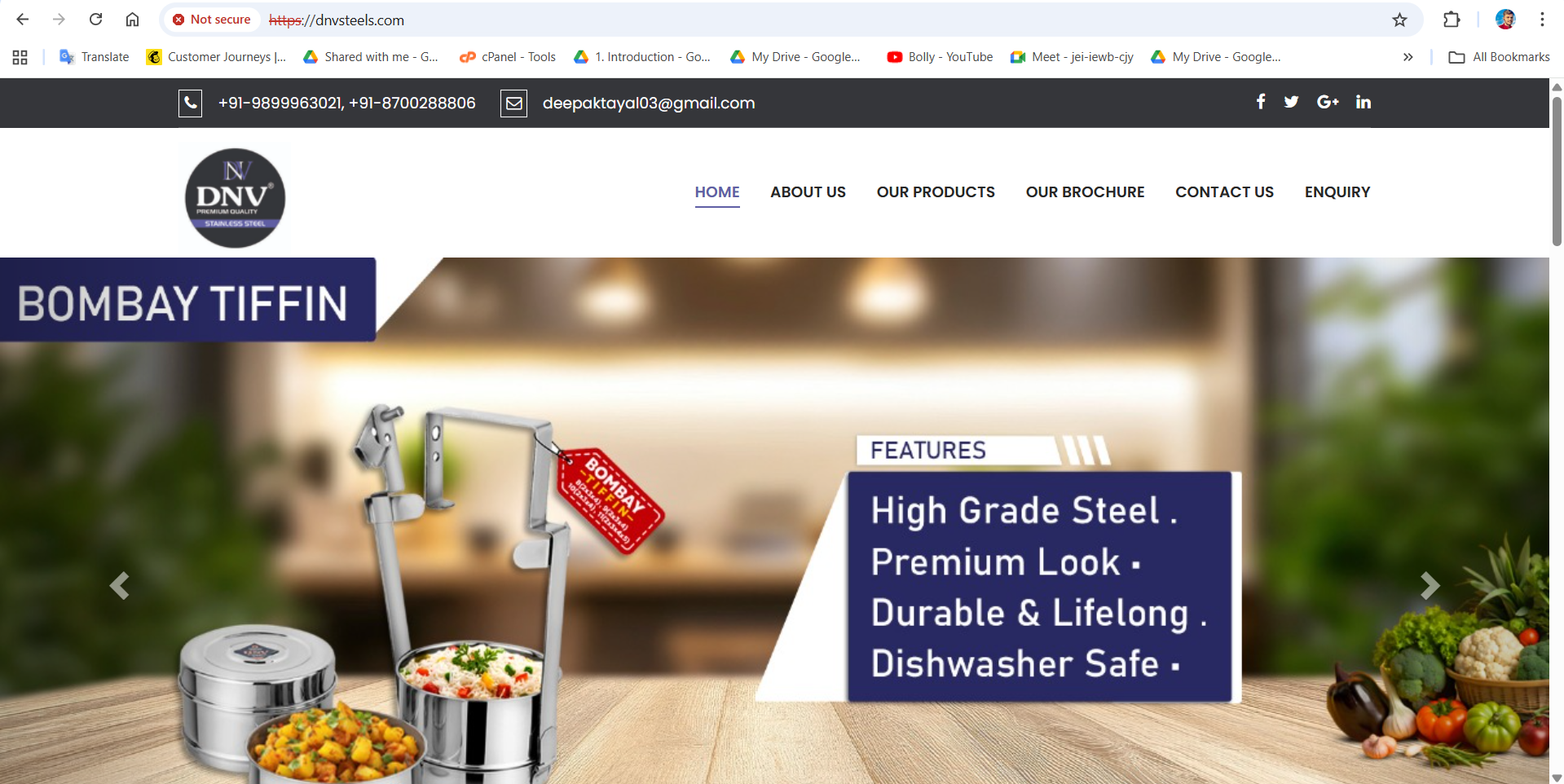Go to the ENQUIRY page
Viewport: 1564px width, 784px height.
tap(1337, 192)
